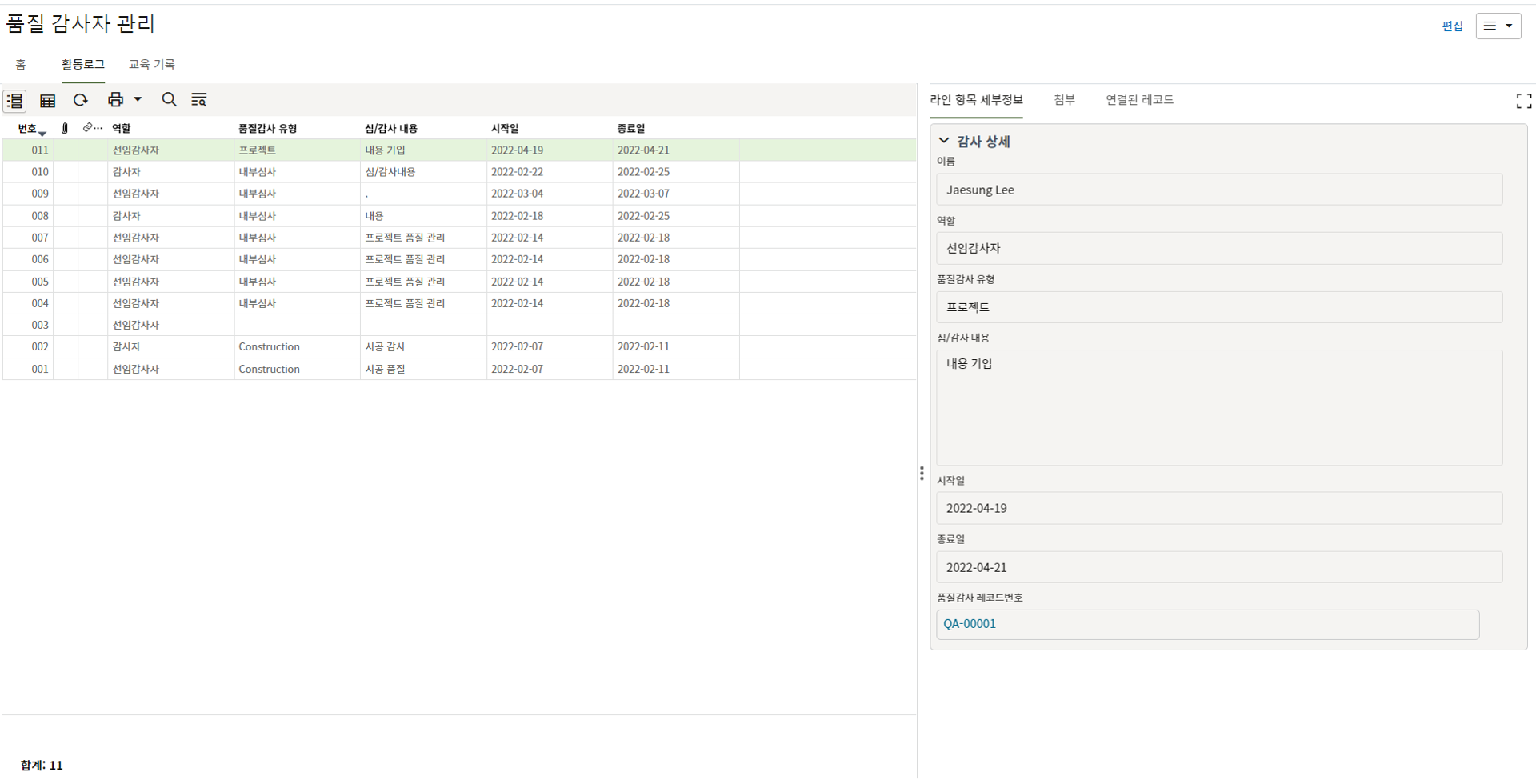The width and height of the screenshot is (1536, 784).
Task: Click the magnifier search icon
Action: [169, 100]
